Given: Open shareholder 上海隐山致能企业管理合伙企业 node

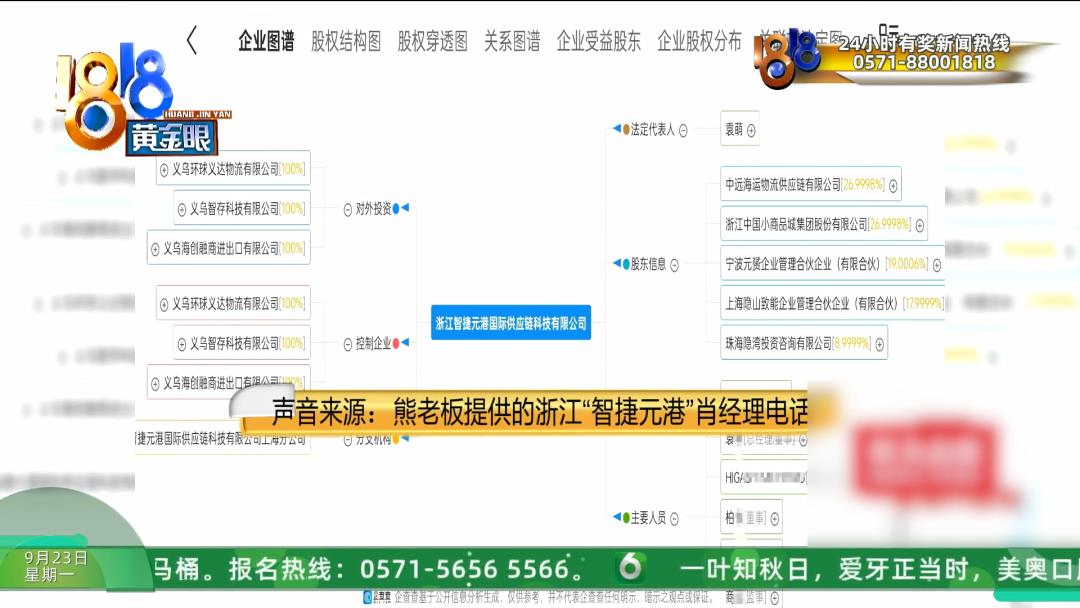Looking at the screenshot, I should [x=833, y=304].
